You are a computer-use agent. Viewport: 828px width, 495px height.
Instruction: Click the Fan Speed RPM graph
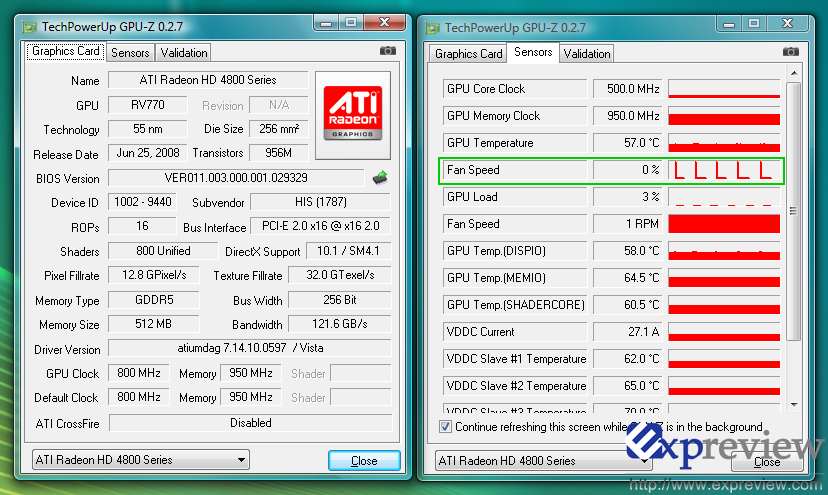tap(724, 223)
